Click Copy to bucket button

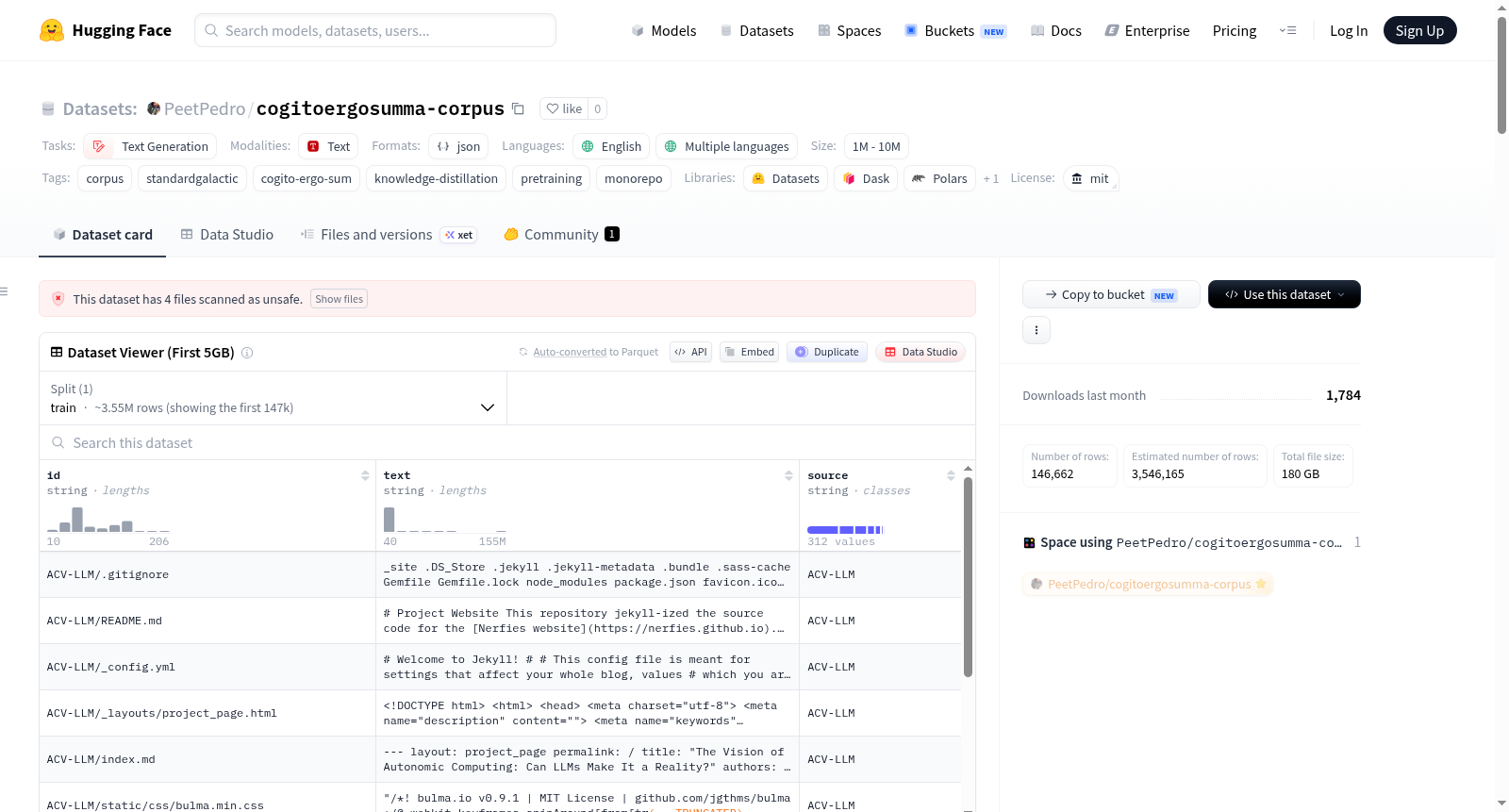(x=1111, y=294)
